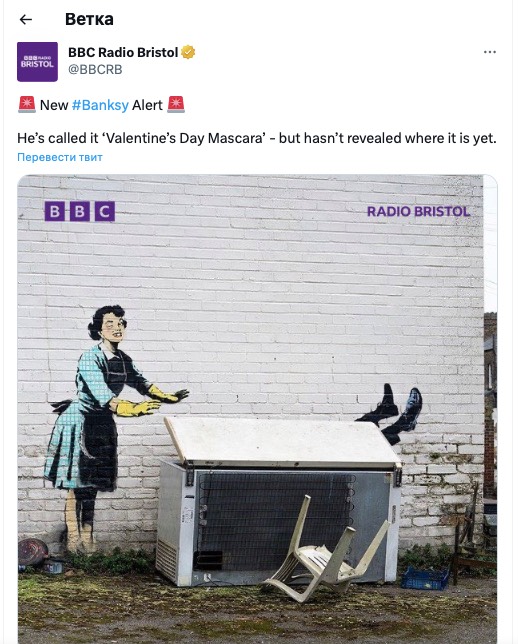The height and width of the screenshot is (644, 518).
Task: Click the left siren emoji before New
Action: coord(27,105)
